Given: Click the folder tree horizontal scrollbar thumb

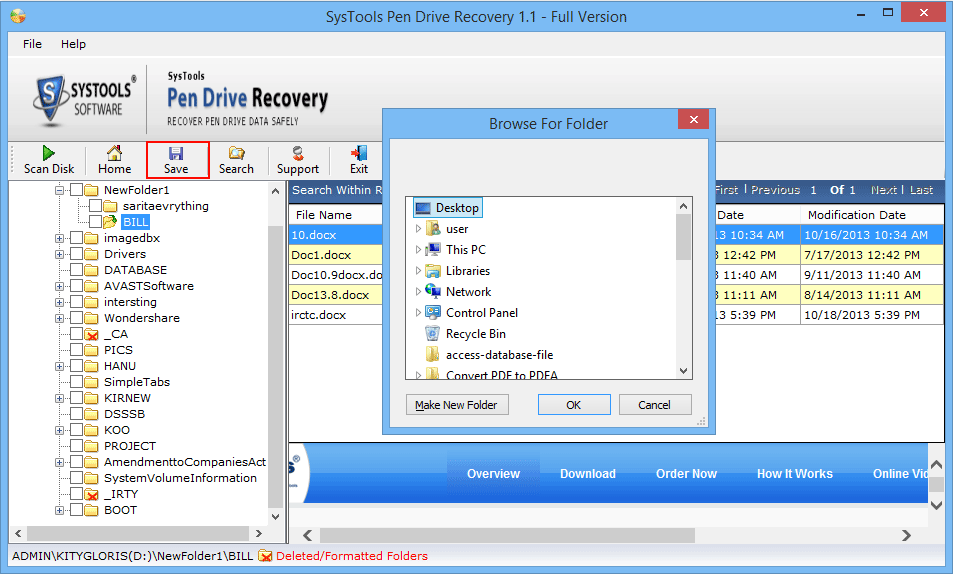Looking at the screenshot, I should click(x=138, y=534).
